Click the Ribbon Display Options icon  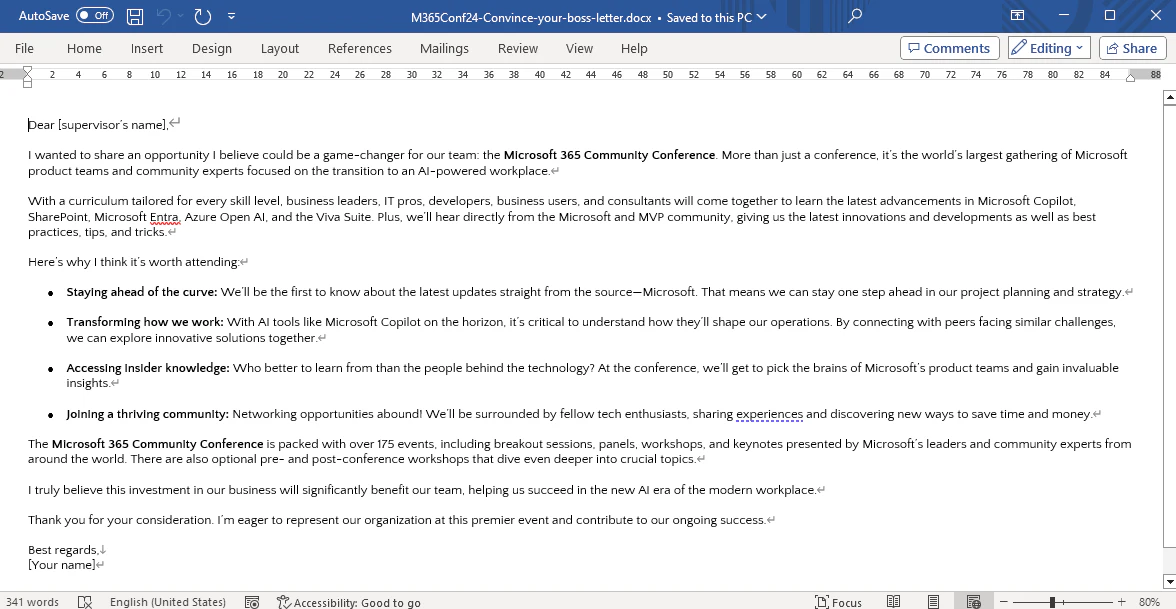[x=1017, y=16]
